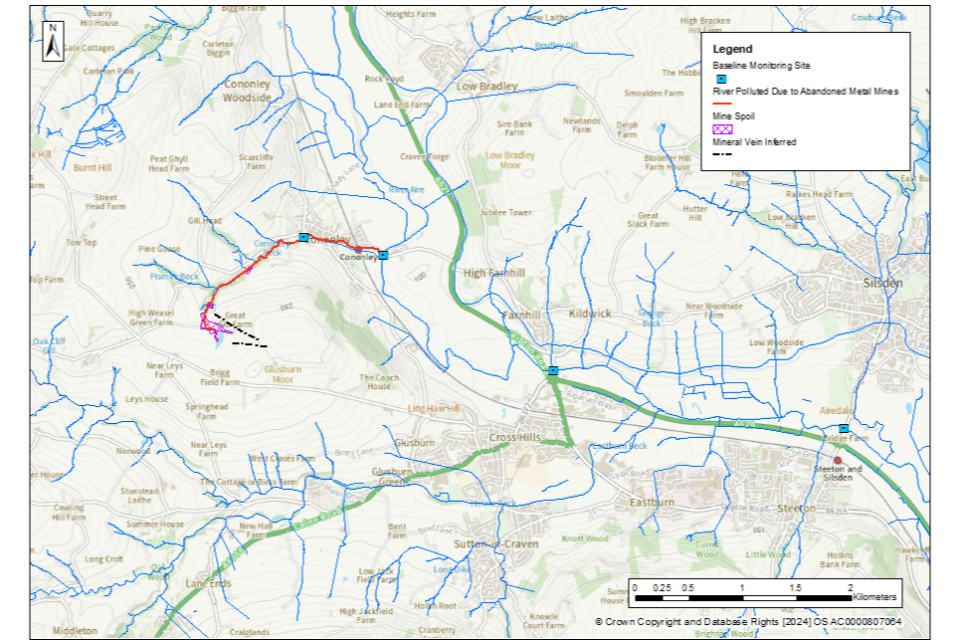Click the Kilometers scale bar

[741, 597]
